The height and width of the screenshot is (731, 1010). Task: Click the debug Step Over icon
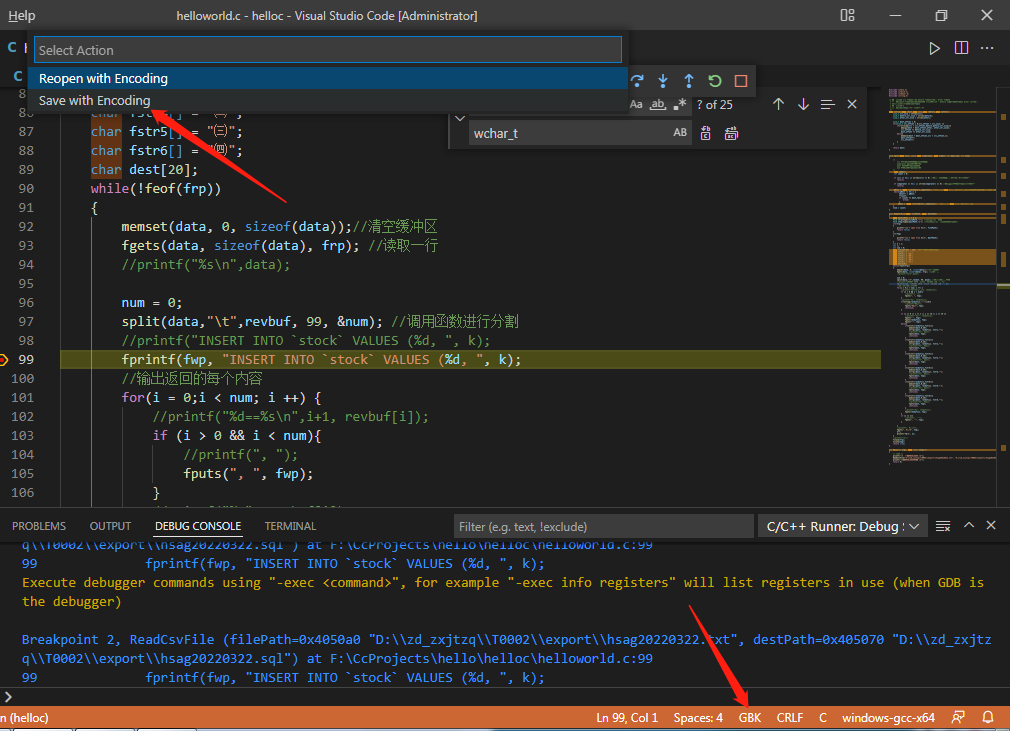click(638, 81)
